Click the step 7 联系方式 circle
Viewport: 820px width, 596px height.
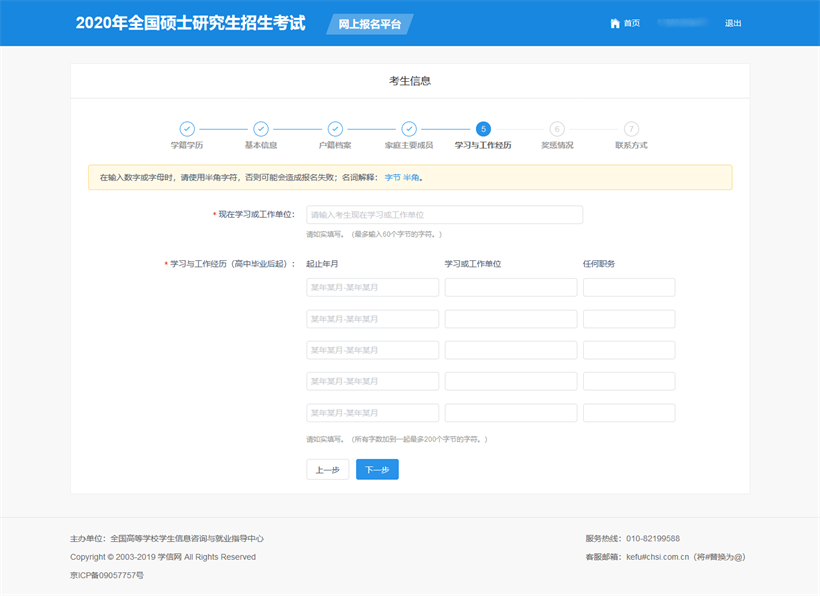(631, 129)
